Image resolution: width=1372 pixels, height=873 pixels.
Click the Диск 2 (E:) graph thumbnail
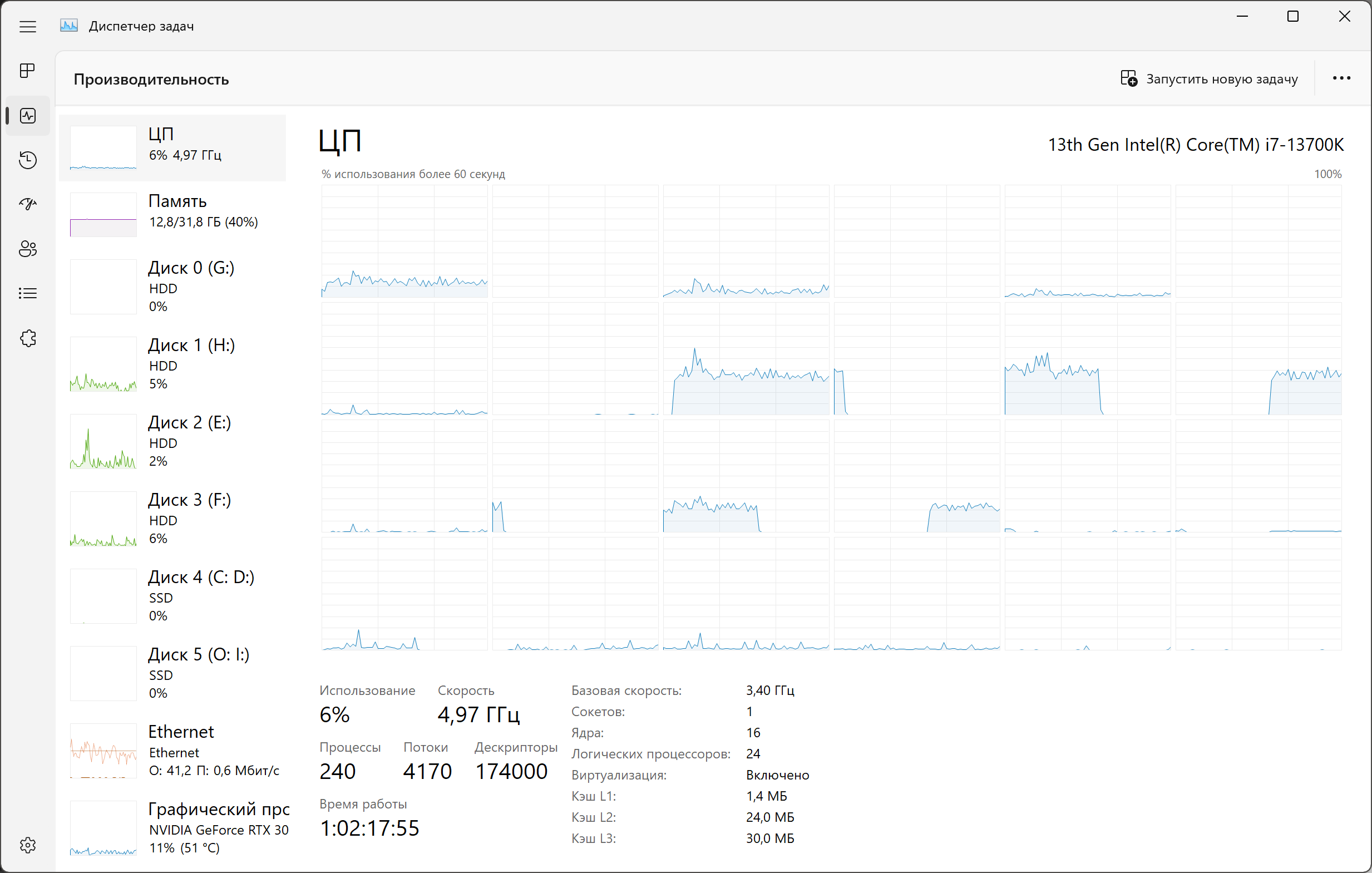103,441
